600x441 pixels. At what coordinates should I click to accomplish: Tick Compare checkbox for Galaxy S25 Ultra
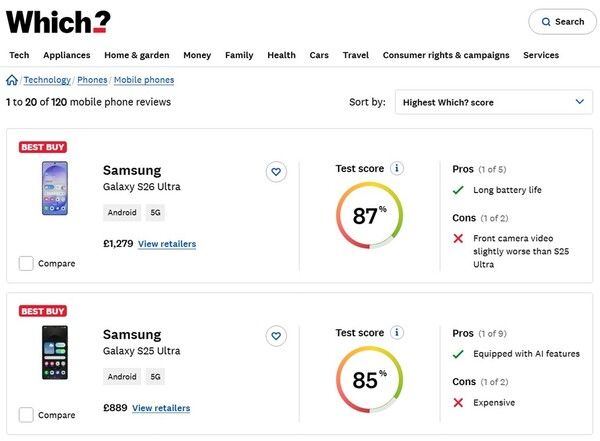(x=26, y=415)
